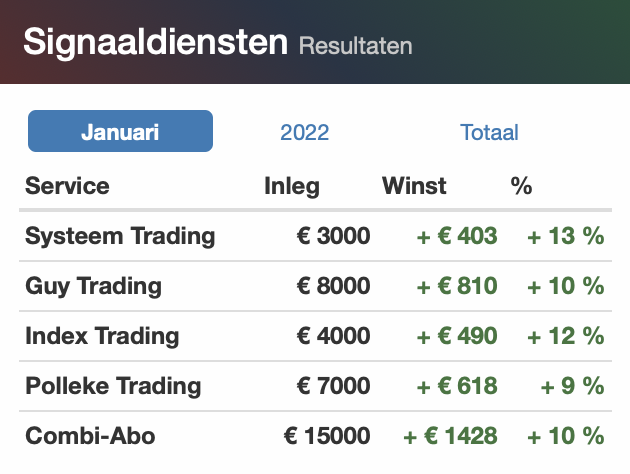Click the Inleg column header
This screenshot has width=630, height=474.
coord(292,186)
